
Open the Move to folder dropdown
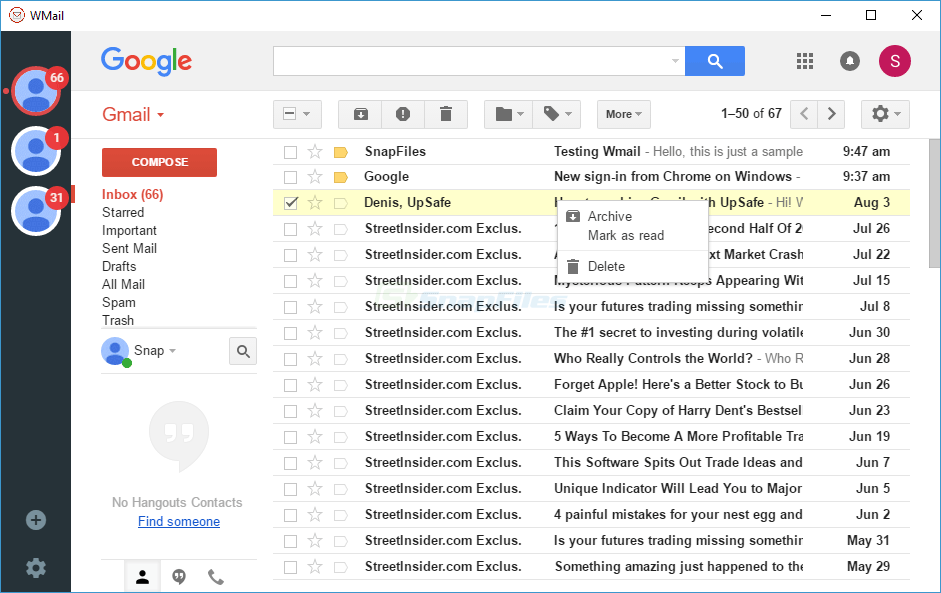coord(508,114)
